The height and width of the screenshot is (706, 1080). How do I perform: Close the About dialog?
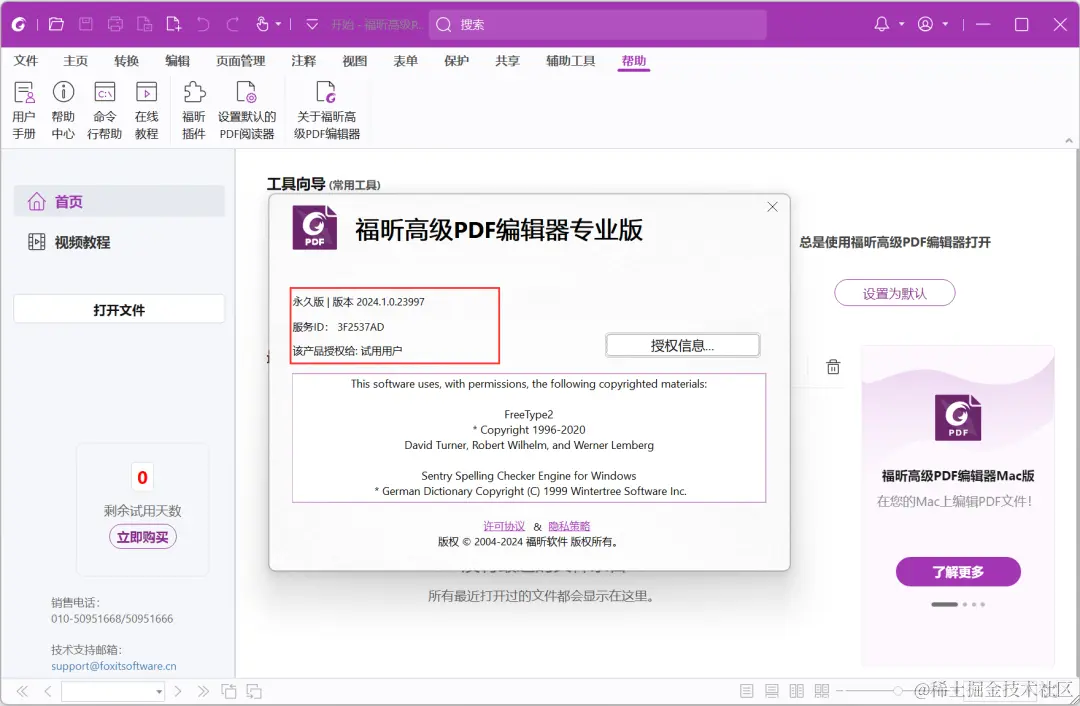(x=773, y=207)
